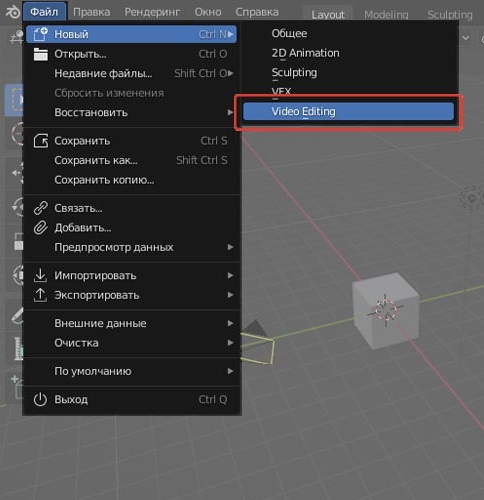
Task: Click the power icon beside Выход
Action: click(x=40, y=399)
